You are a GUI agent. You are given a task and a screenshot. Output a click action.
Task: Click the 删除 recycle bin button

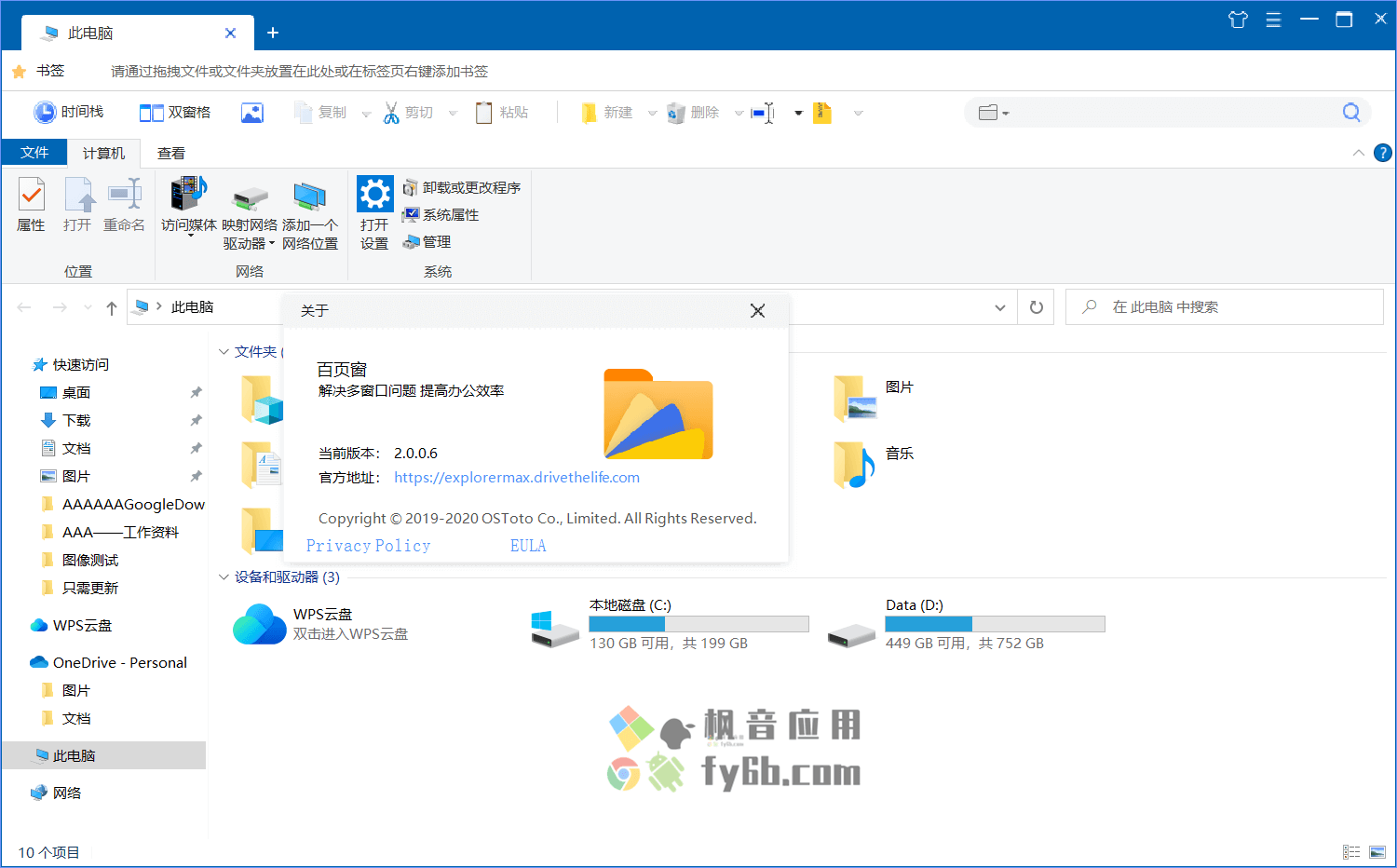point(693,113)
